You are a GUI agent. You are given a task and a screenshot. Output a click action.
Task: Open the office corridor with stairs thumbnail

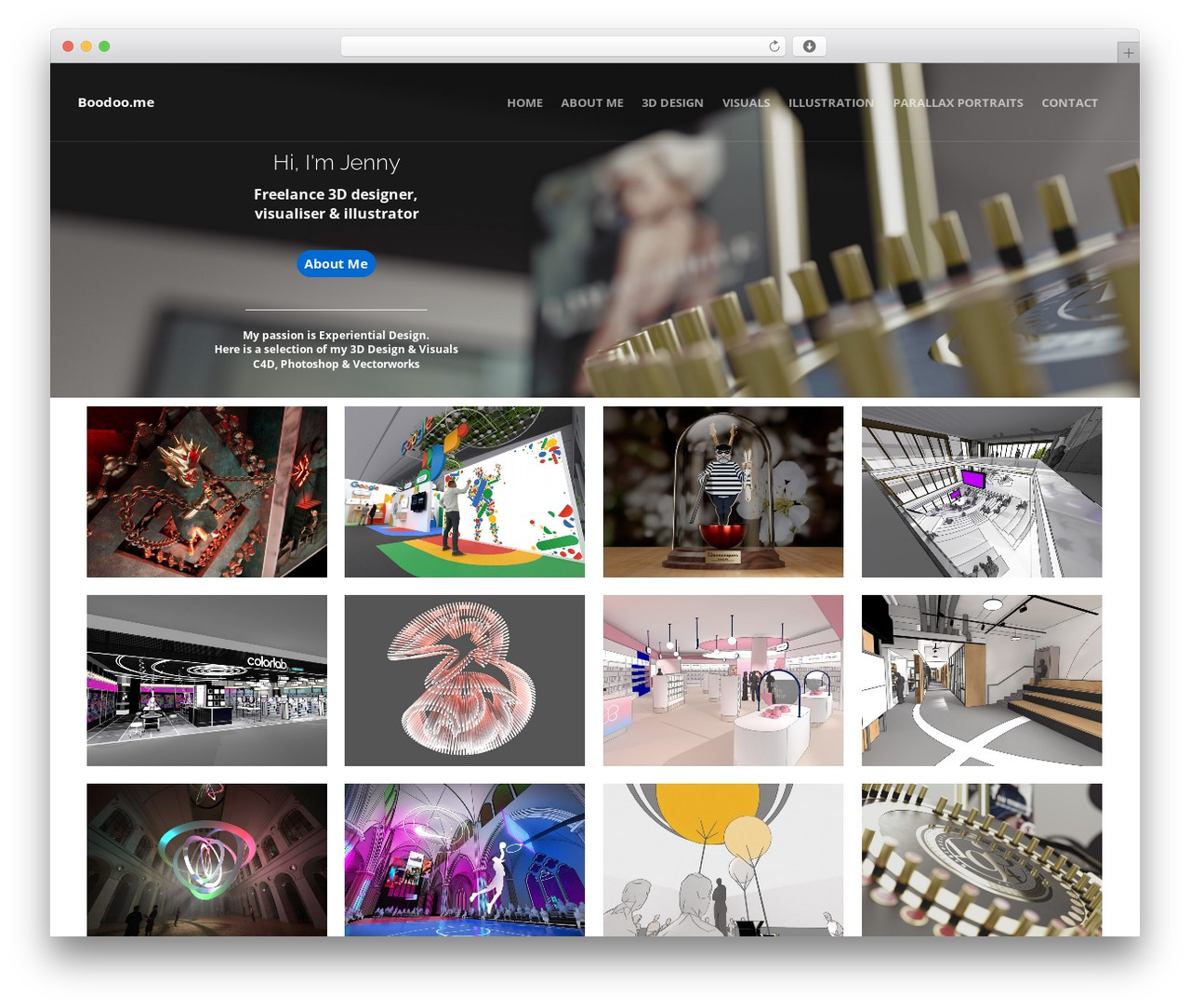click(982, 681)
